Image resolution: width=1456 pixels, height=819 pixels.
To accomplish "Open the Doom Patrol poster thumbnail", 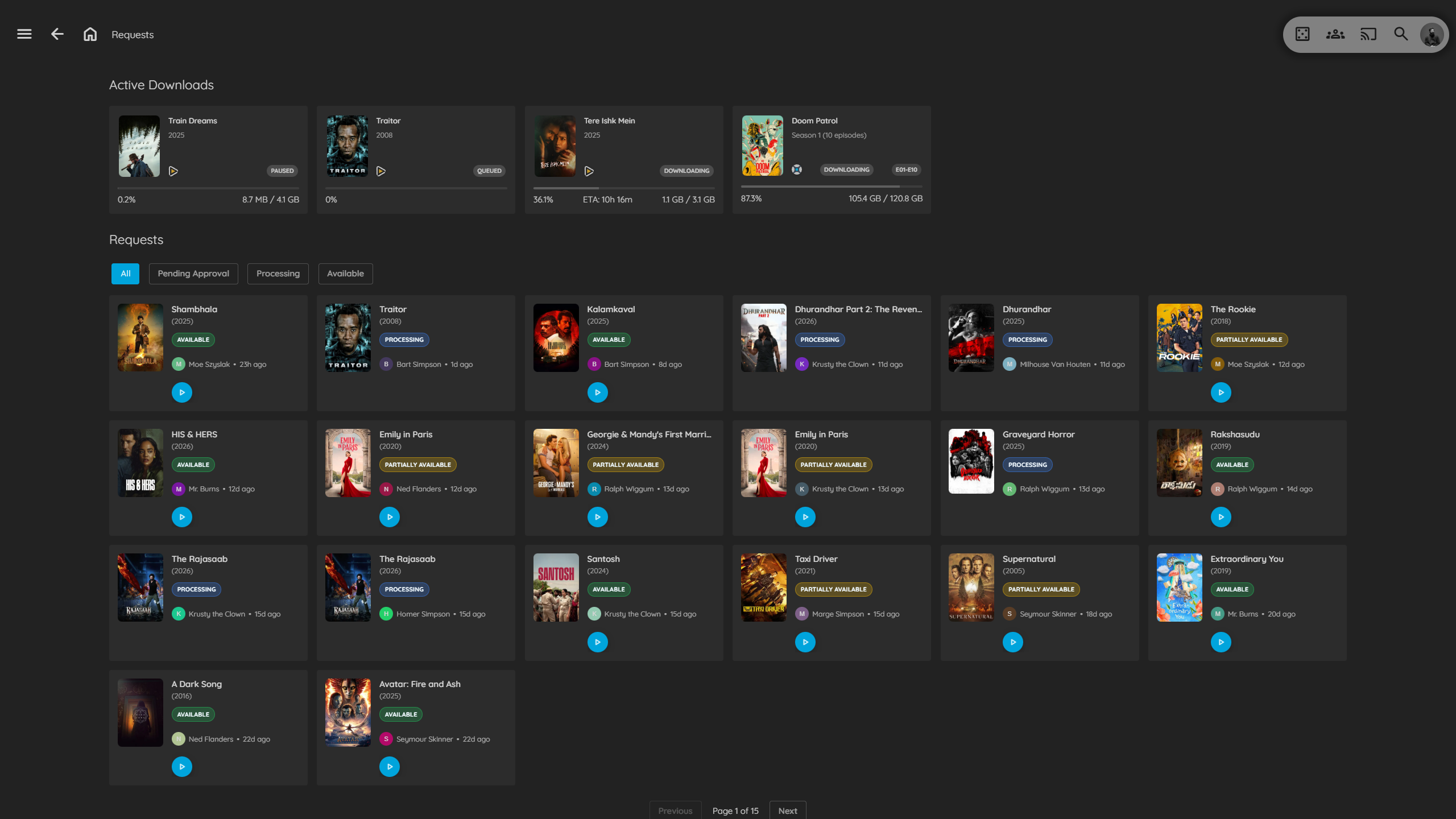I will (763, 146).
